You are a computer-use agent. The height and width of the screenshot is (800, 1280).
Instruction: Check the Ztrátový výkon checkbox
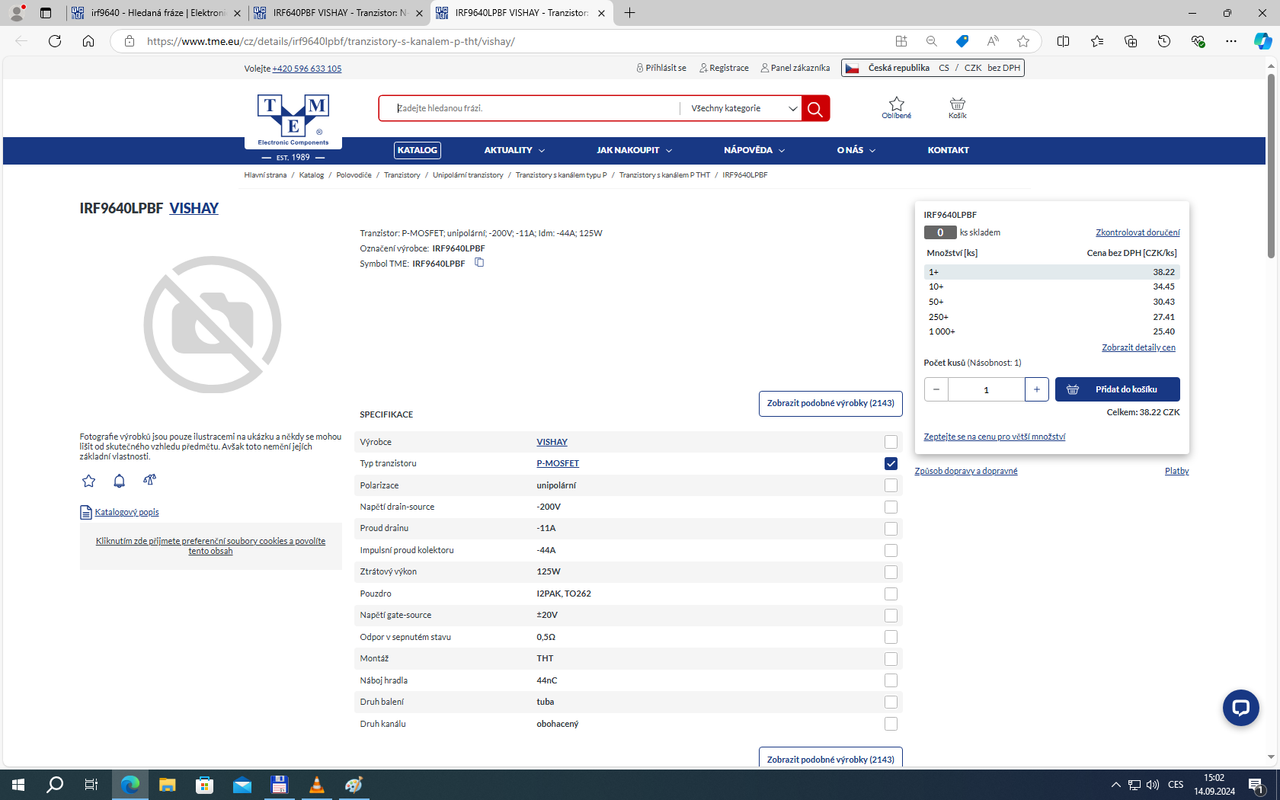[x=891, y=572]
